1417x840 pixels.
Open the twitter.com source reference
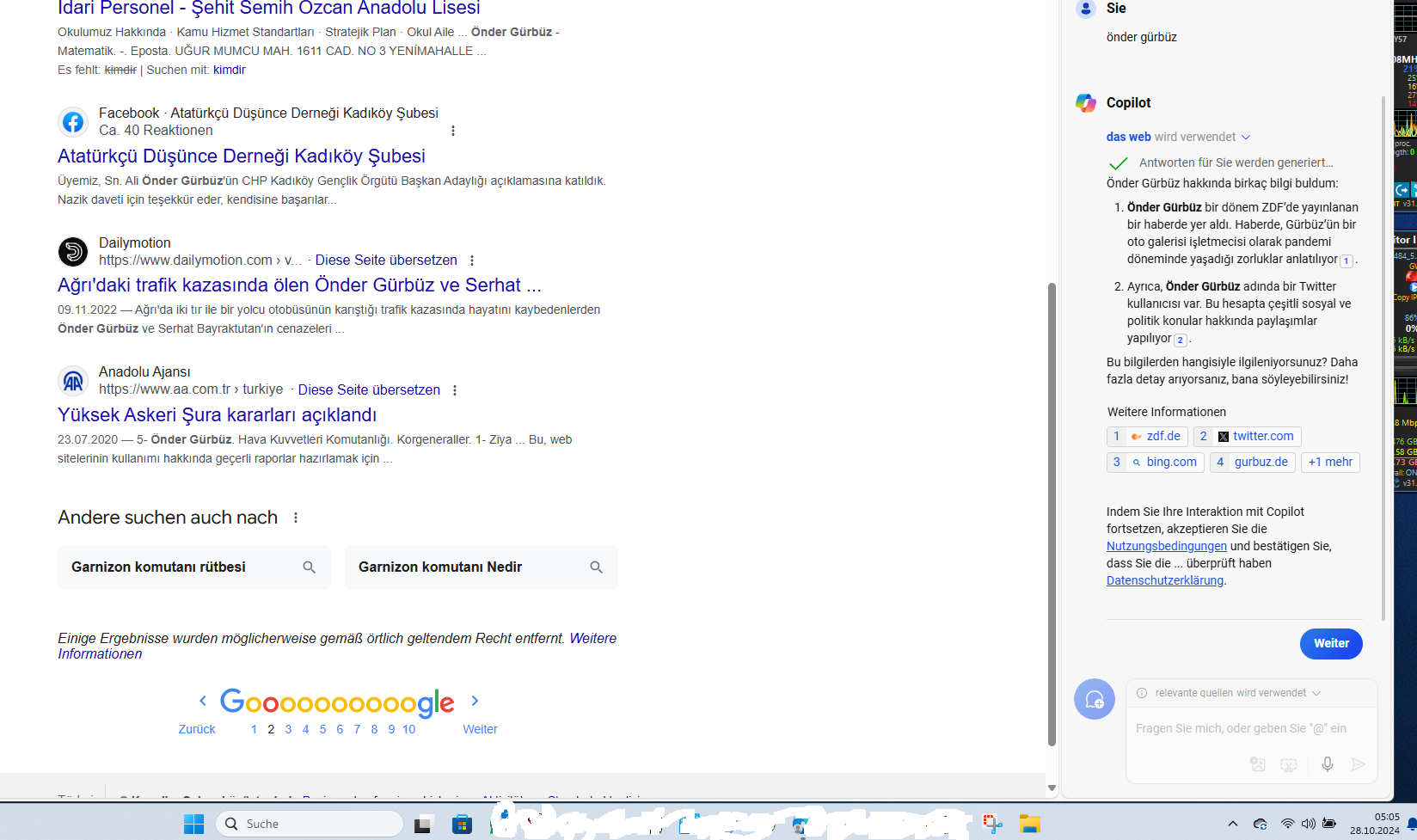coord(1247,437)
